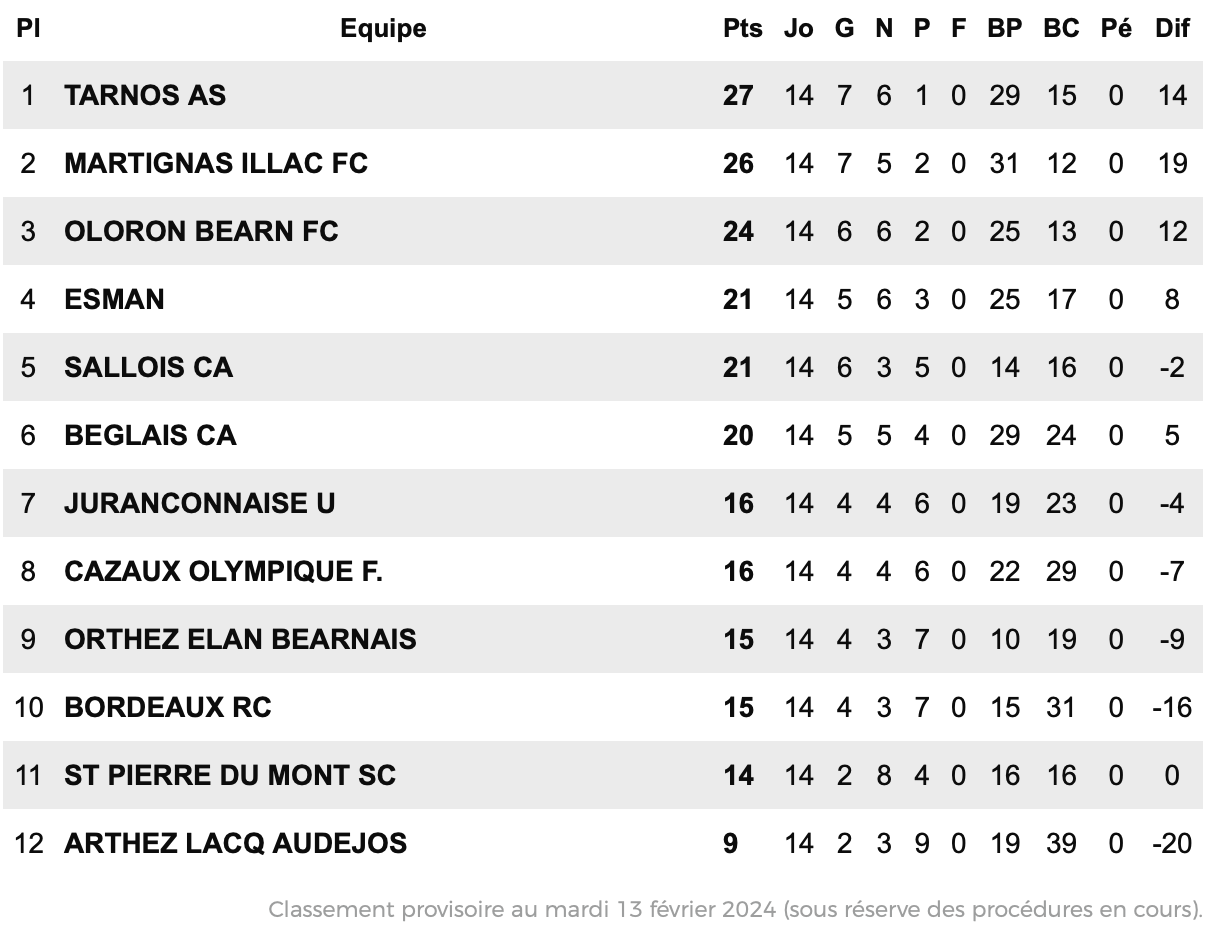Click the provisional ranking date footnote
The width and height of the screenshot is (1206, 948).
pos(735,910)
